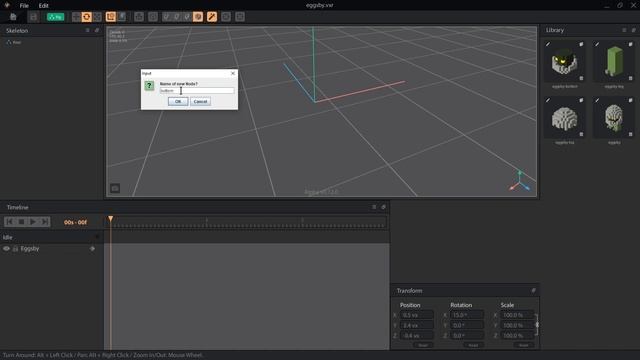The height and width of the screenshot is (360, 640).
Task: Play the animation in Timeline
Action: click(x=33, y=222)
